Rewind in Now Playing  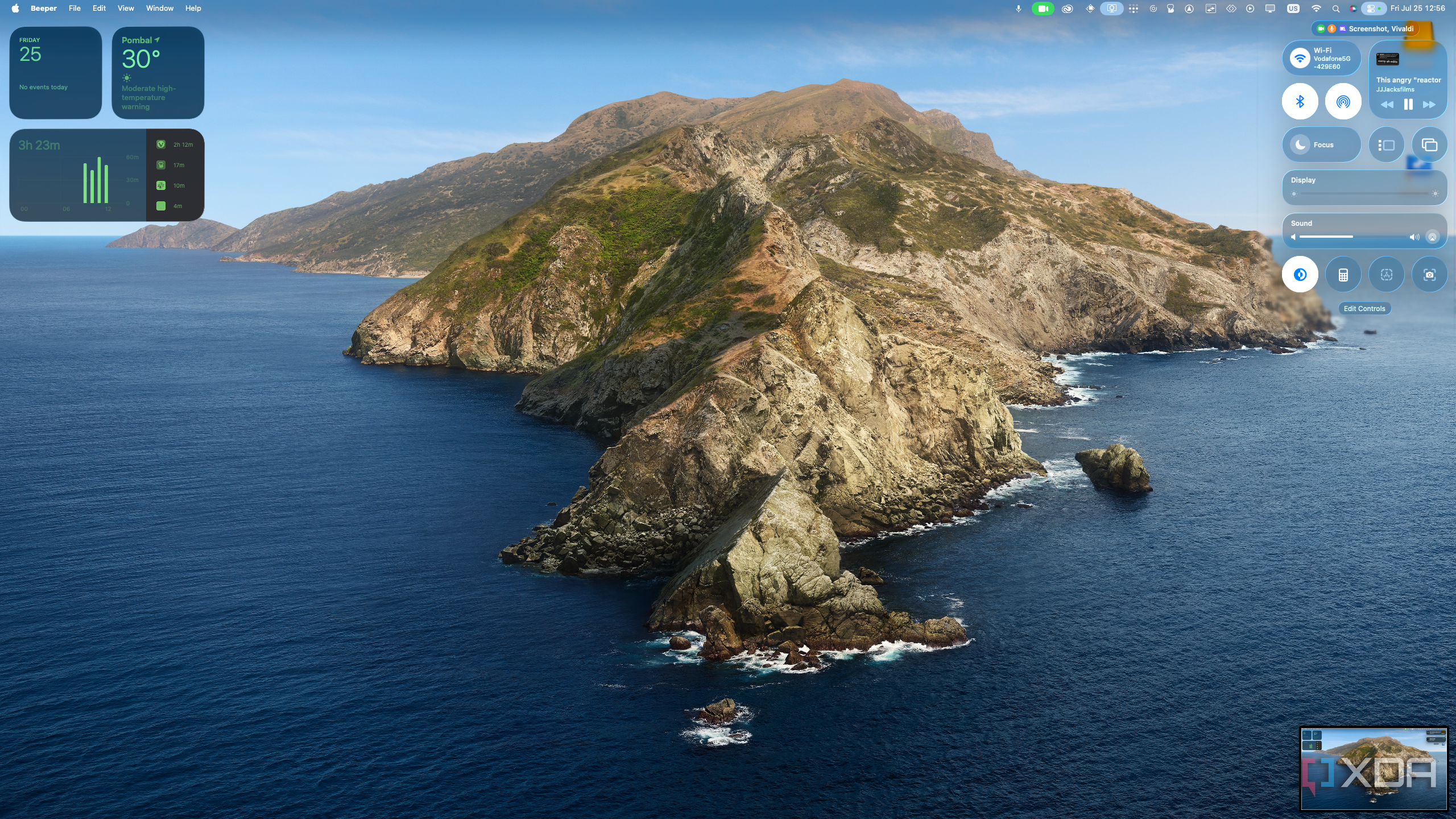click(x=1387, y=105)
